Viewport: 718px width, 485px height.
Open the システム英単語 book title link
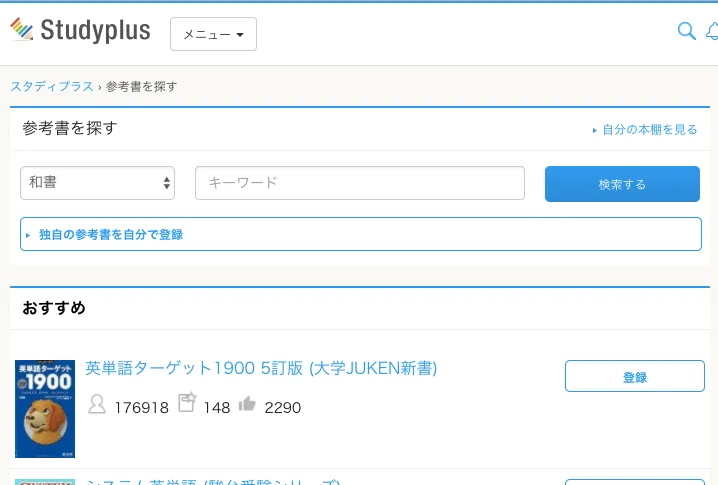(x=213, y=481)
